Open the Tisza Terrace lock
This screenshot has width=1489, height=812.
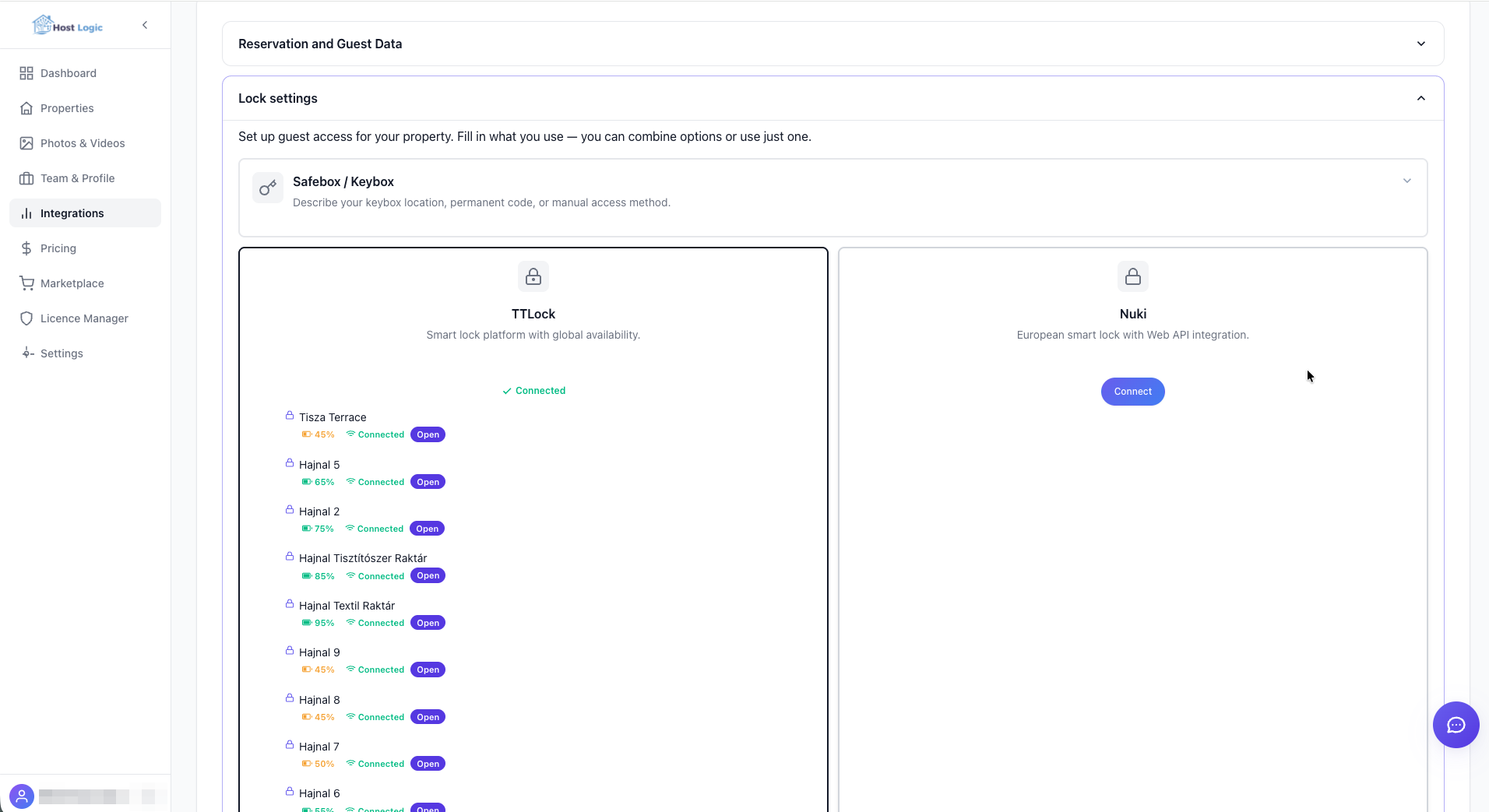[x=428, y=434]
